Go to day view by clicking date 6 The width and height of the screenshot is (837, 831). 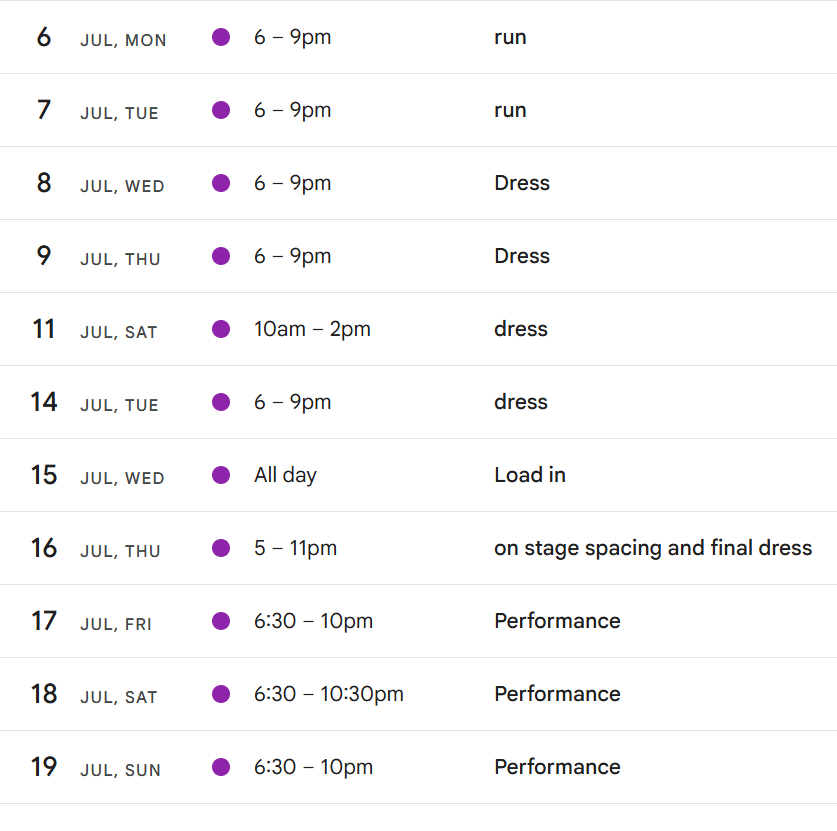tap(44, 37)
